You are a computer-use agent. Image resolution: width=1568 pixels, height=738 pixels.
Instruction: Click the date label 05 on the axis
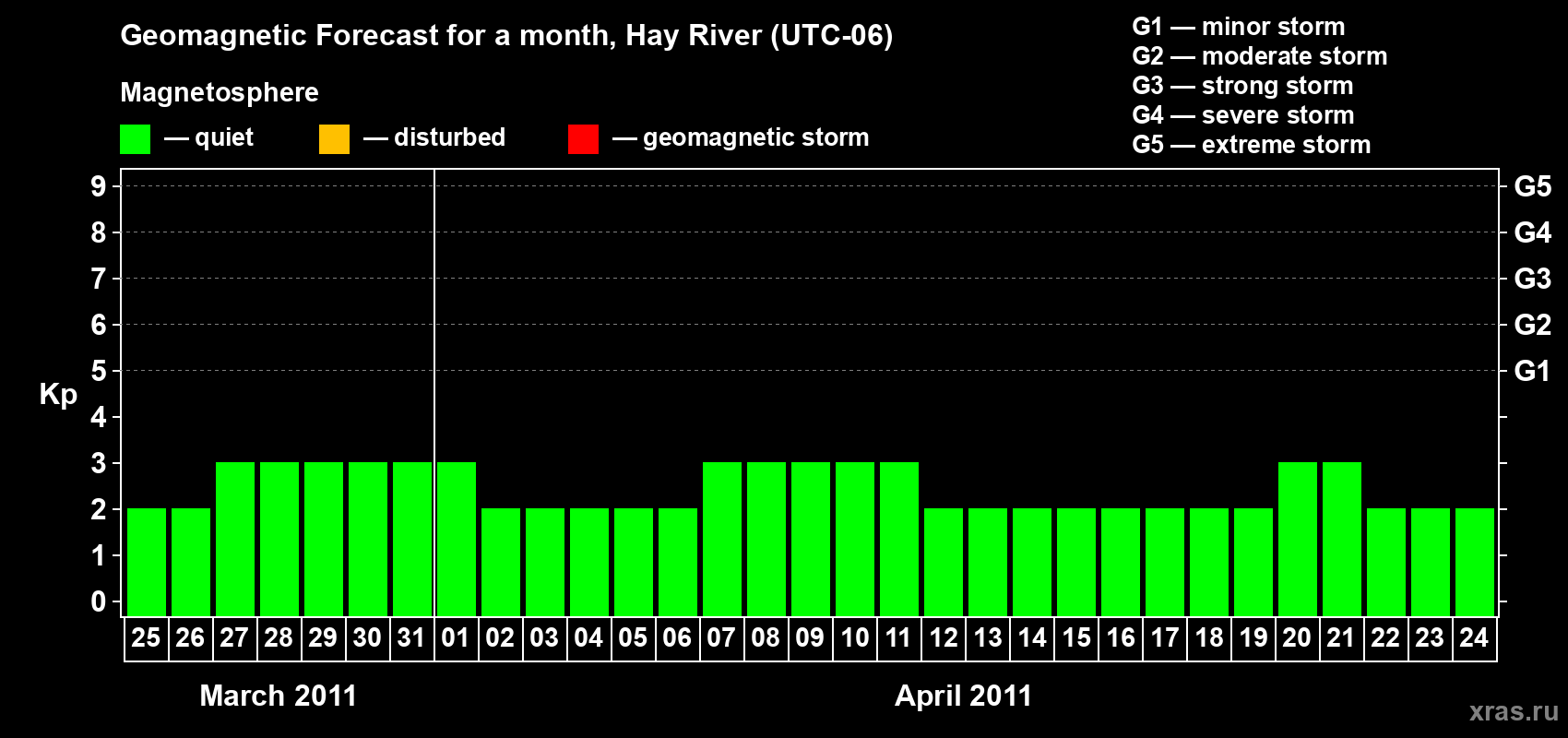click(x=633, y=637)
